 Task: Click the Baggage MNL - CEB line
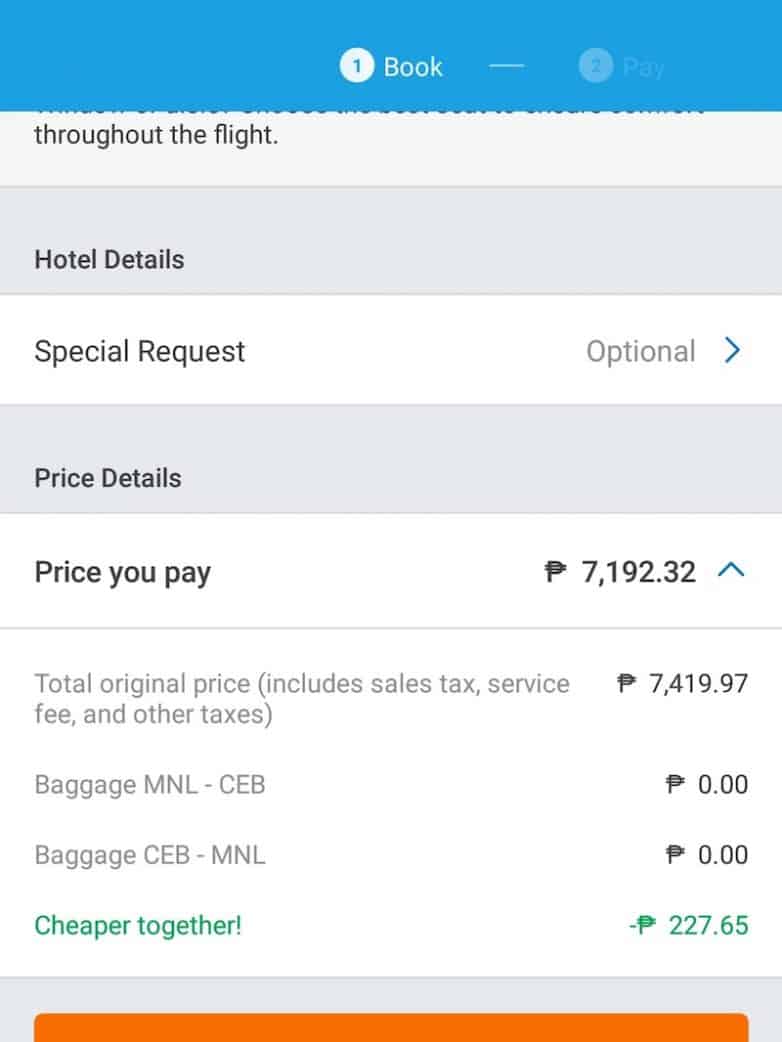150,784
